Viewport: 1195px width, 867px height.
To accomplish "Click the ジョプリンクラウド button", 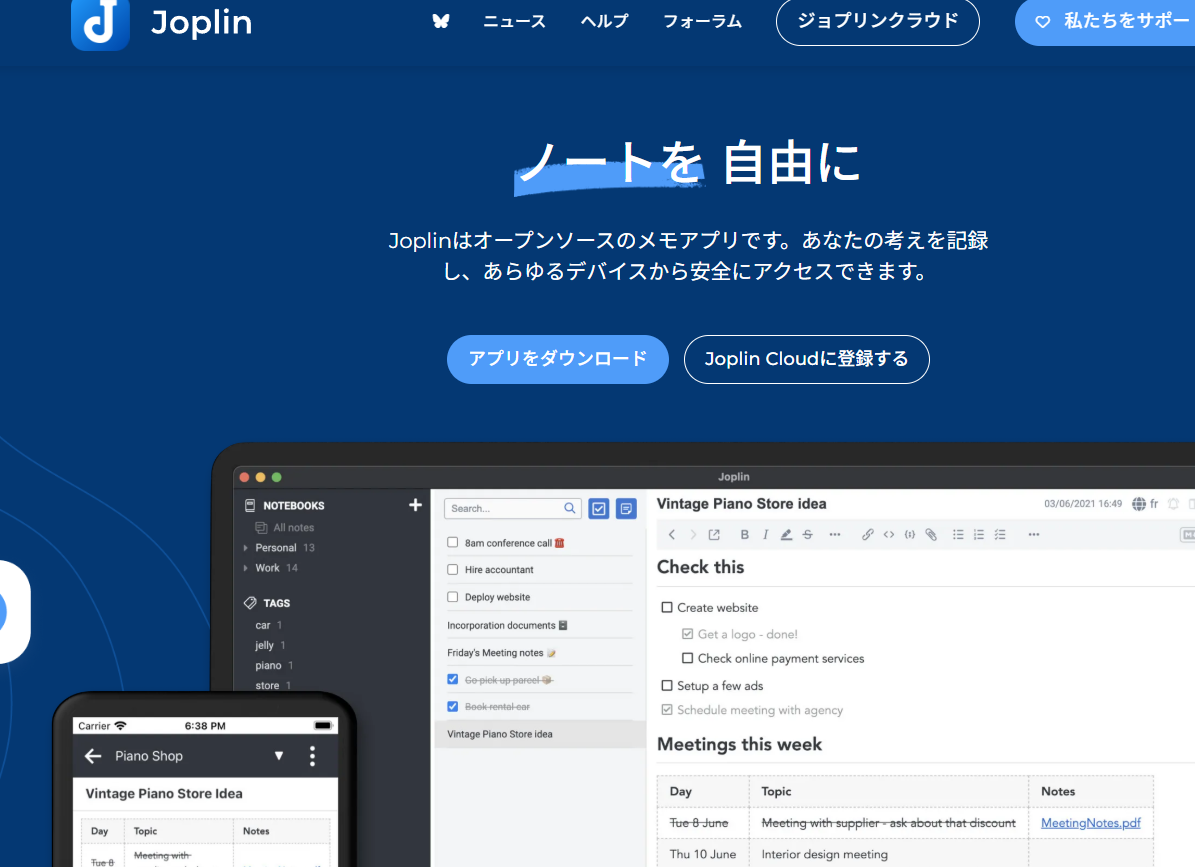I will 877,21.
